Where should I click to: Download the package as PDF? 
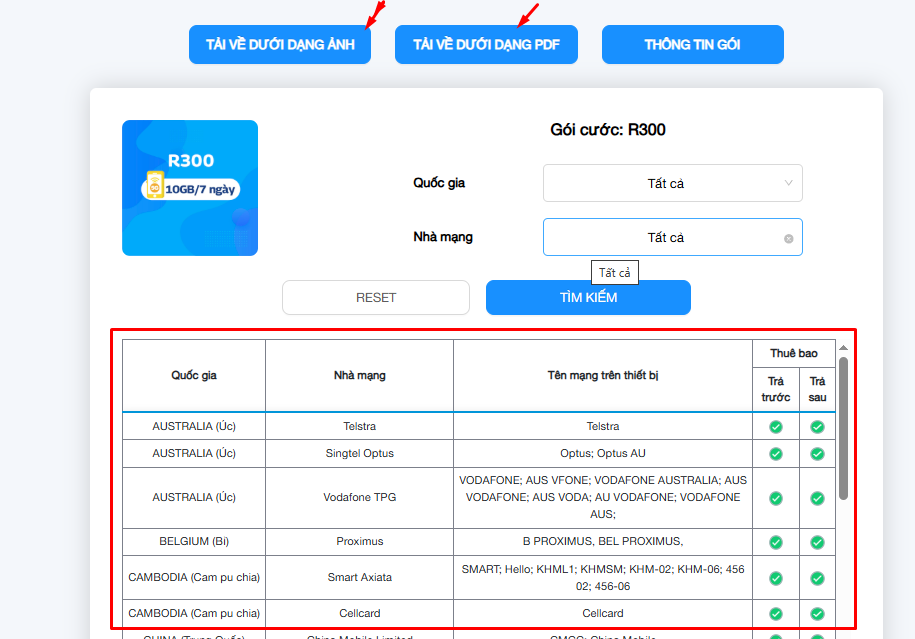point(486,44)
